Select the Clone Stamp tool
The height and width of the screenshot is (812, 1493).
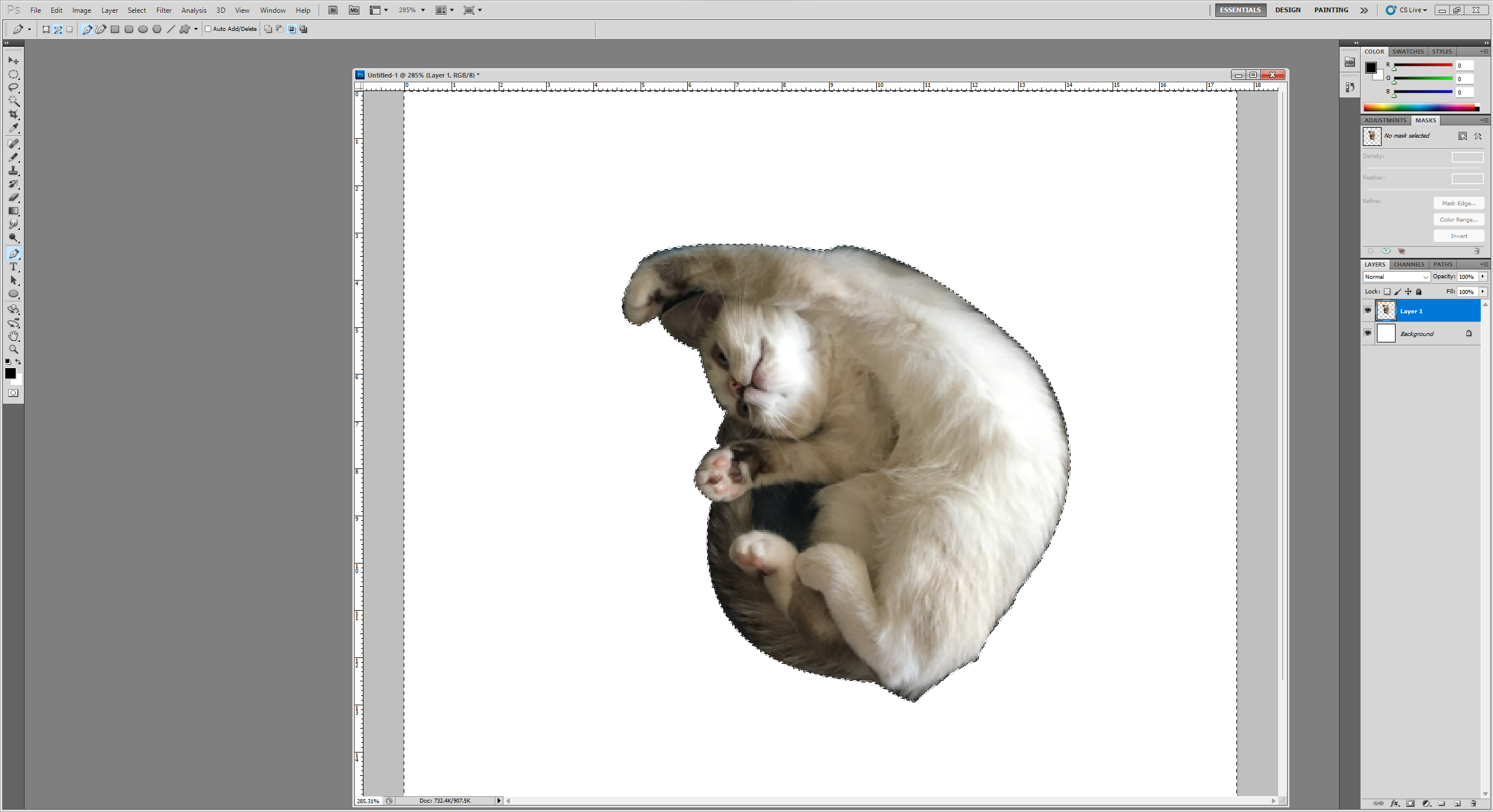click(13, 170)
